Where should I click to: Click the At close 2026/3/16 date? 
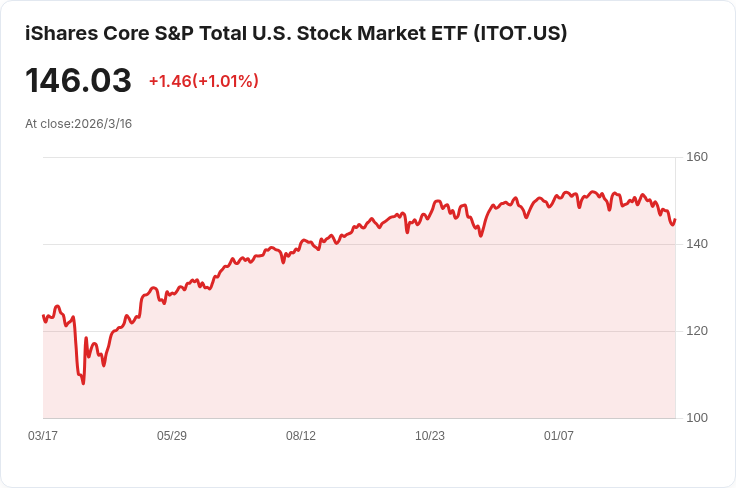coord(79,124)
